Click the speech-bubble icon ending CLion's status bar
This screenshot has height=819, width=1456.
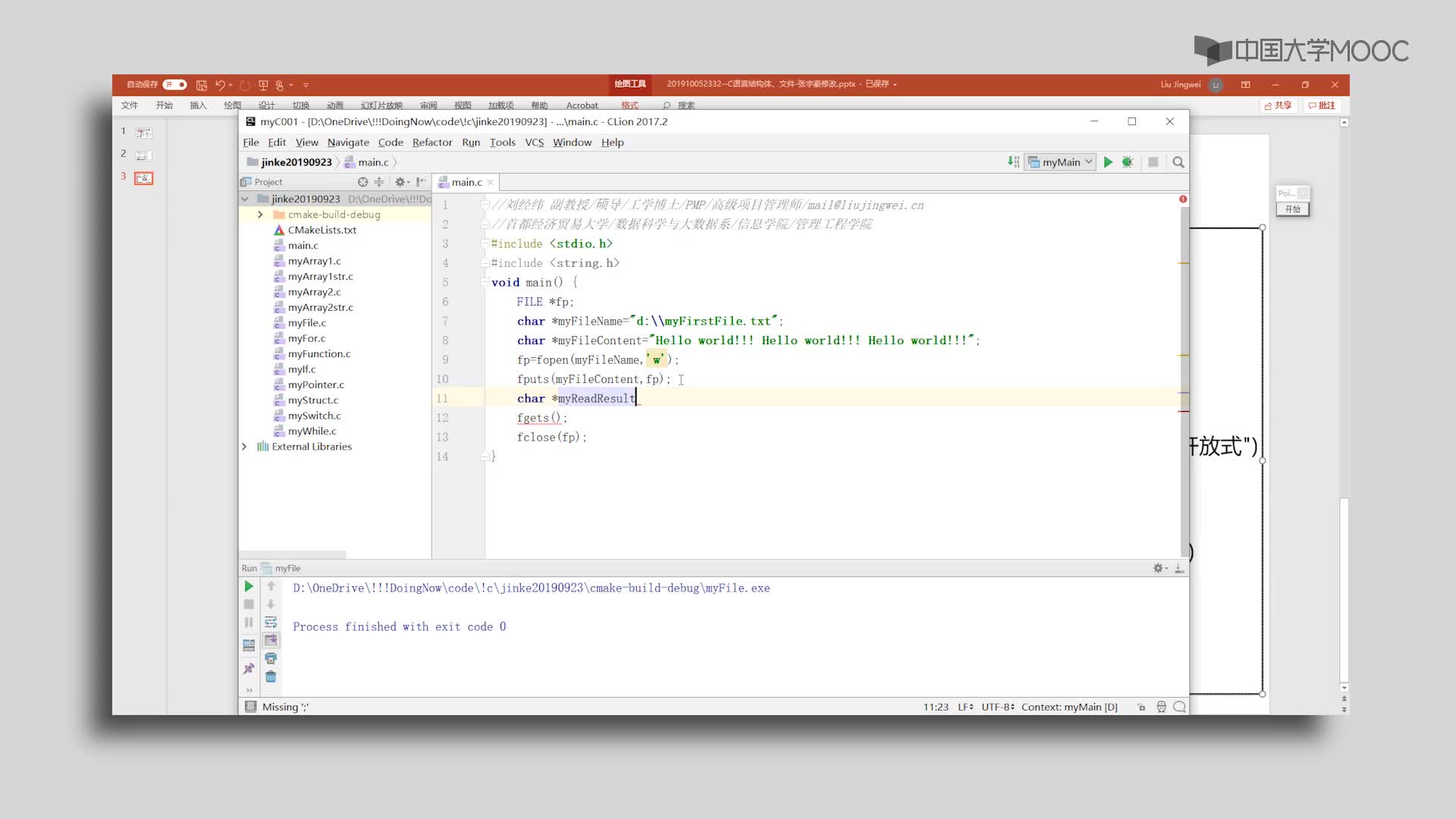pos(1179,707)
